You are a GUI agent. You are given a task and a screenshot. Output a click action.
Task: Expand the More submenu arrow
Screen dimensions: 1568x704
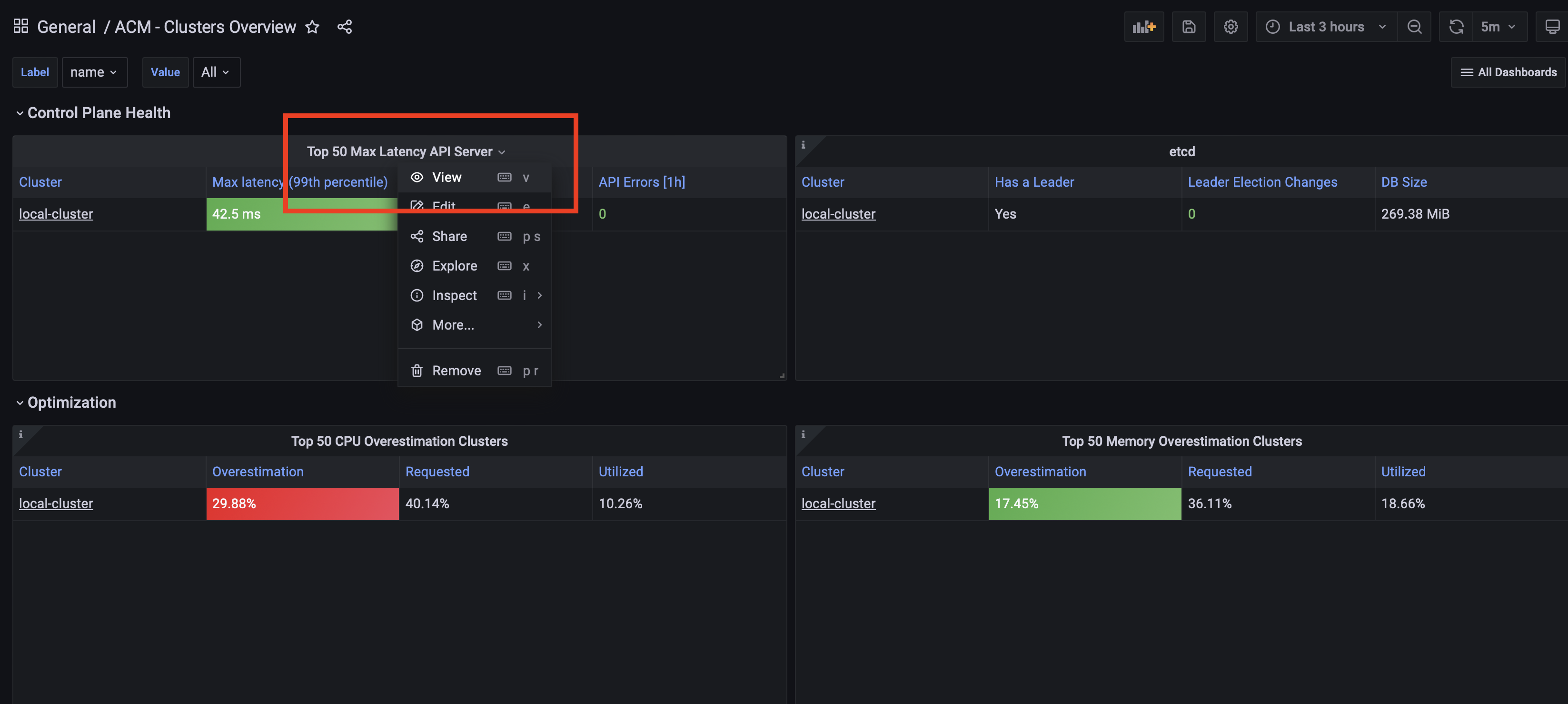pos(539,324)
